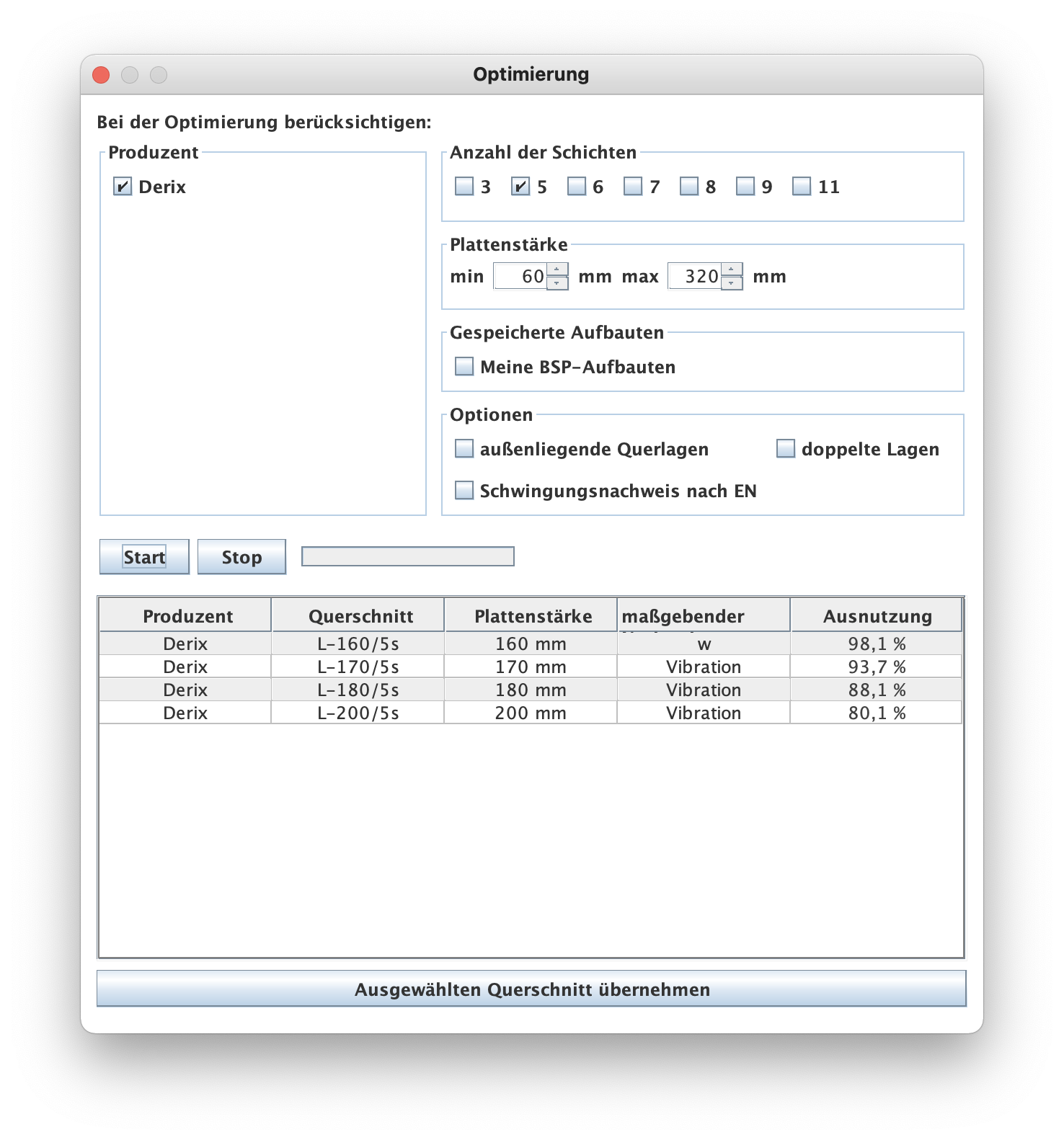This screenshot has width=1064, height=1140.
Task: Click Ausgewählten Querschnitt übernehmen button
Action: [x=531, y=989]
